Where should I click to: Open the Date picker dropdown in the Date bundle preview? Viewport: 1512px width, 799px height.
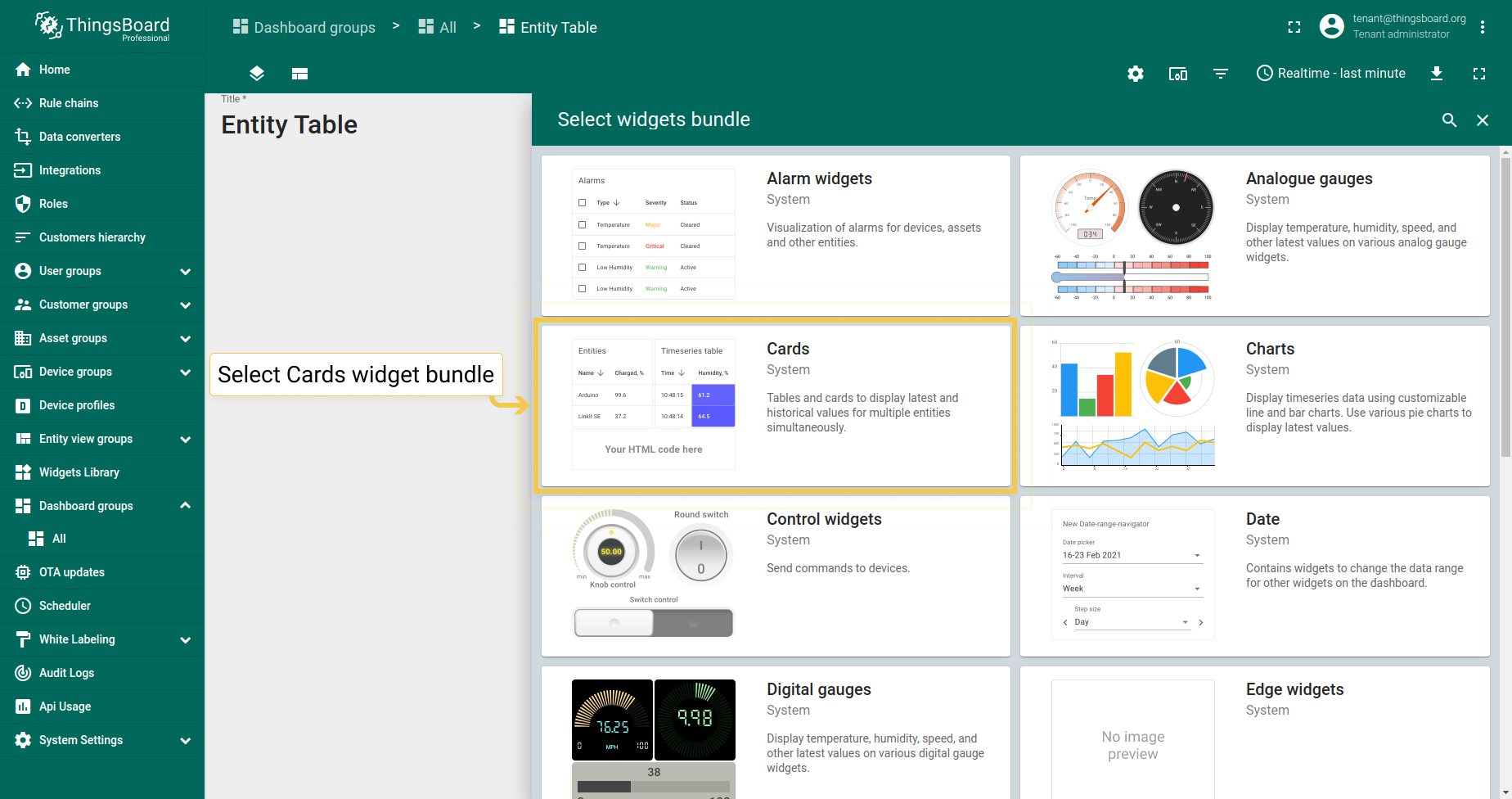click(x=1132, y=555)
